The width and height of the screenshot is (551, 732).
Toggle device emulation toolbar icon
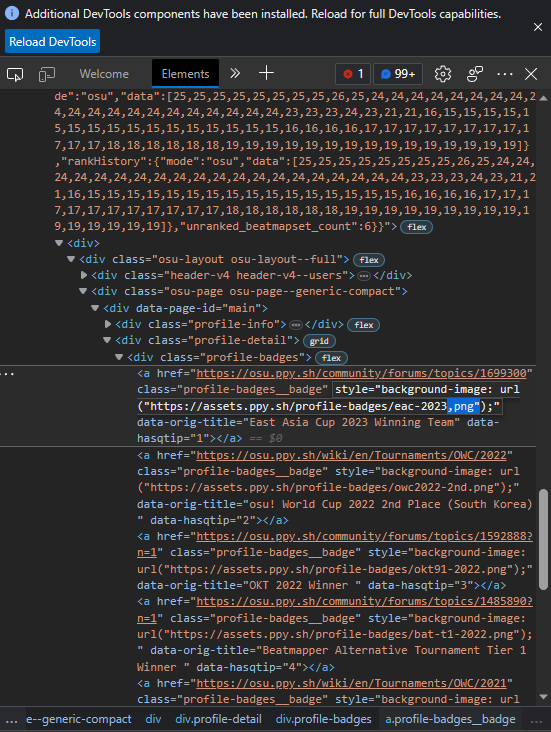[47, 74]
